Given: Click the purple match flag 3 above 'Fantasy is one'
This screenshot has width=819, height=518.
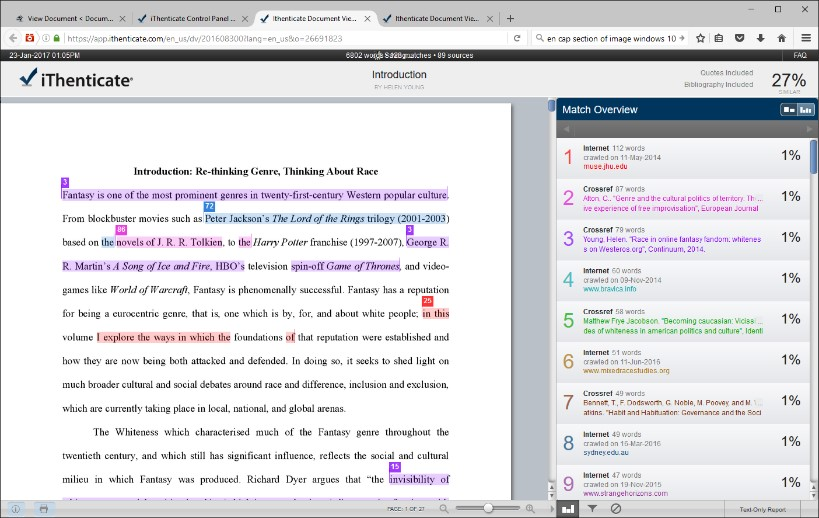Looking at the screenshot, I should 65,182.
